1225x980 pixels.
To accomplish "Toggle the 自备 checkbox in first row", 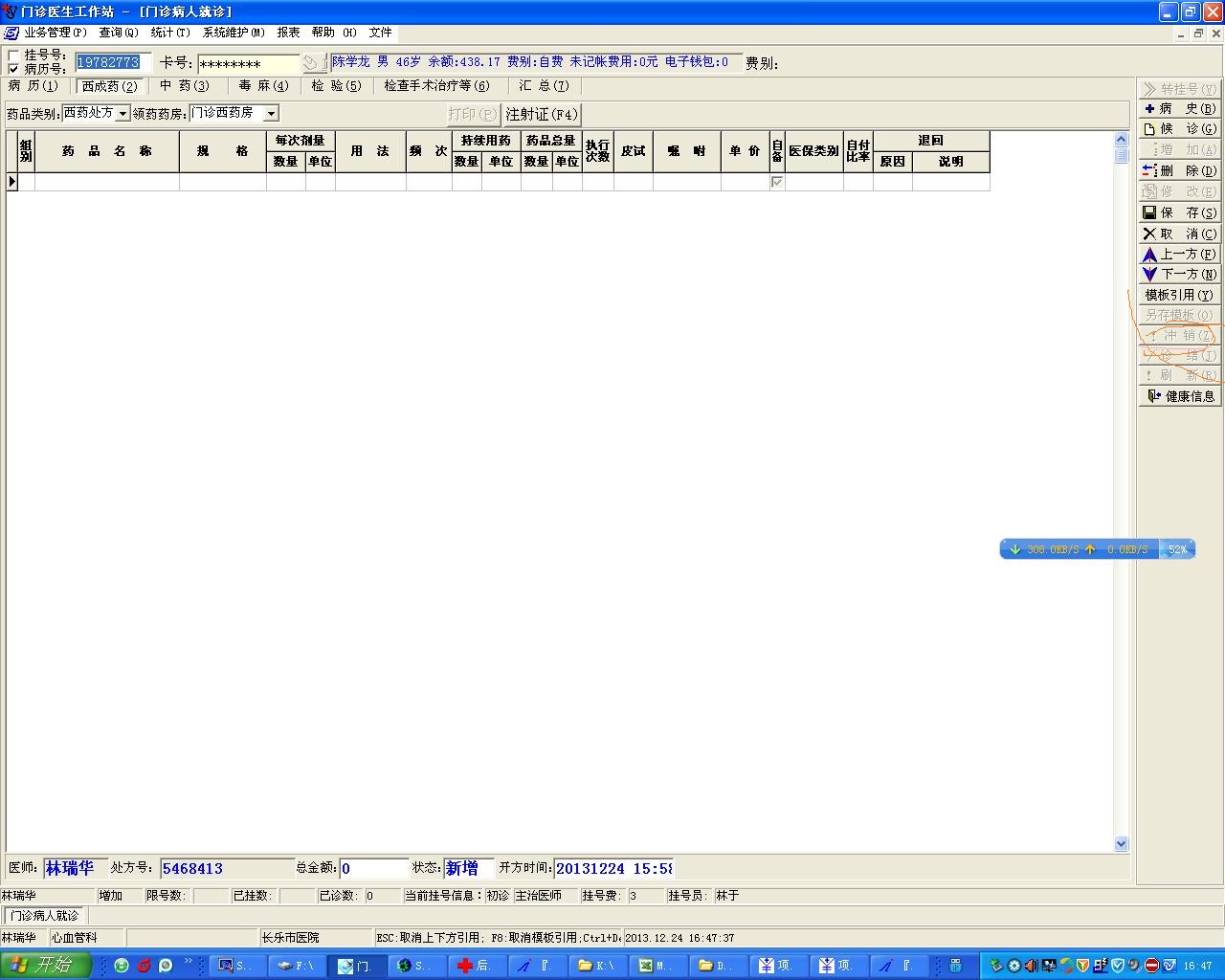I will point(777,181).
